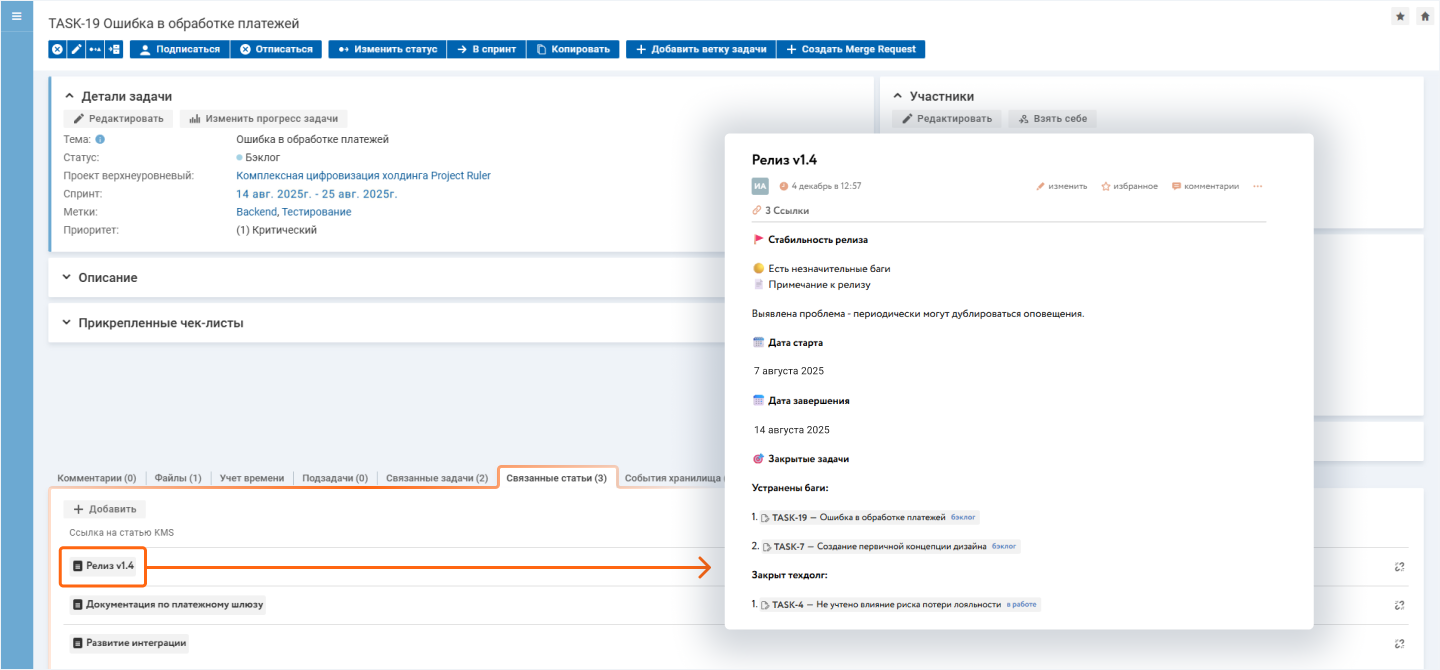Expand the Прикрепленные чек-листы section
Viewport: 1440px width, 670px height.
tap(67, 323)
